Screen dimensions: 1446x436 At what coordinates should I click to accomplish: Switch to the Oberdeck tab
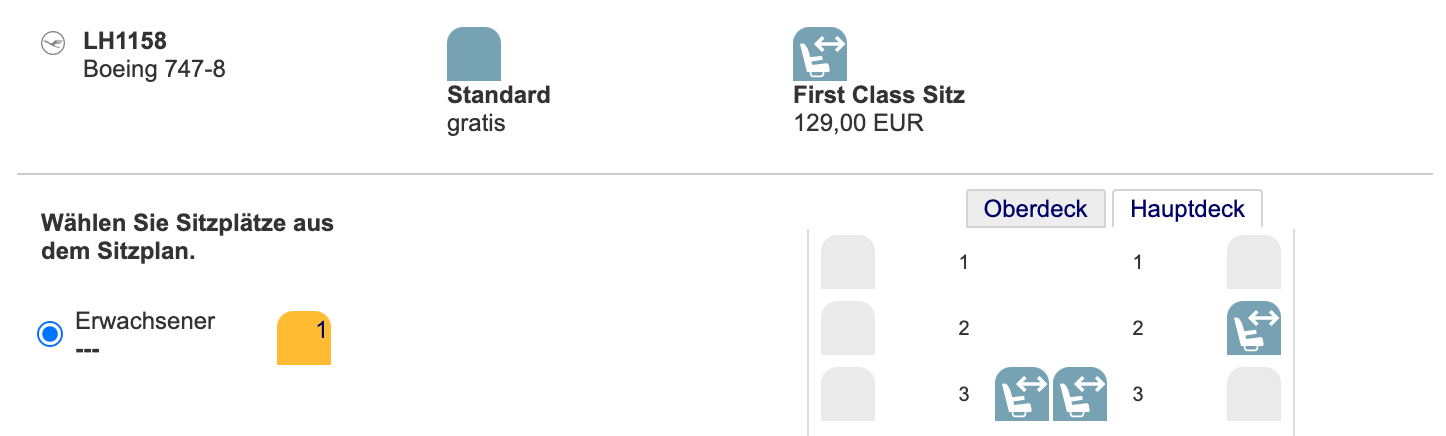click(1036, 209)
